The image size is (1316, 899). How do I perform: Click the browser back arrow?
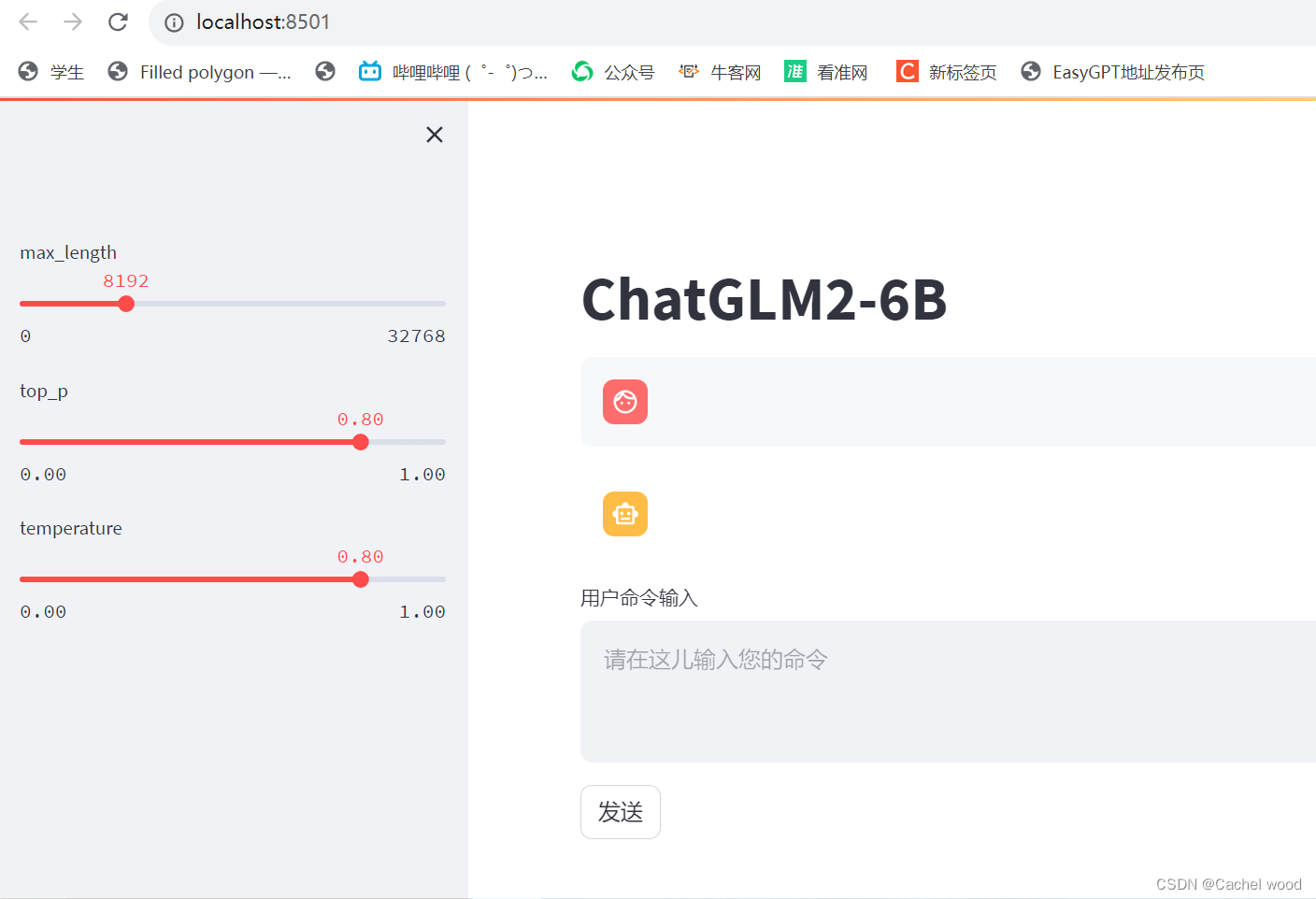click(x=28, y=22)
